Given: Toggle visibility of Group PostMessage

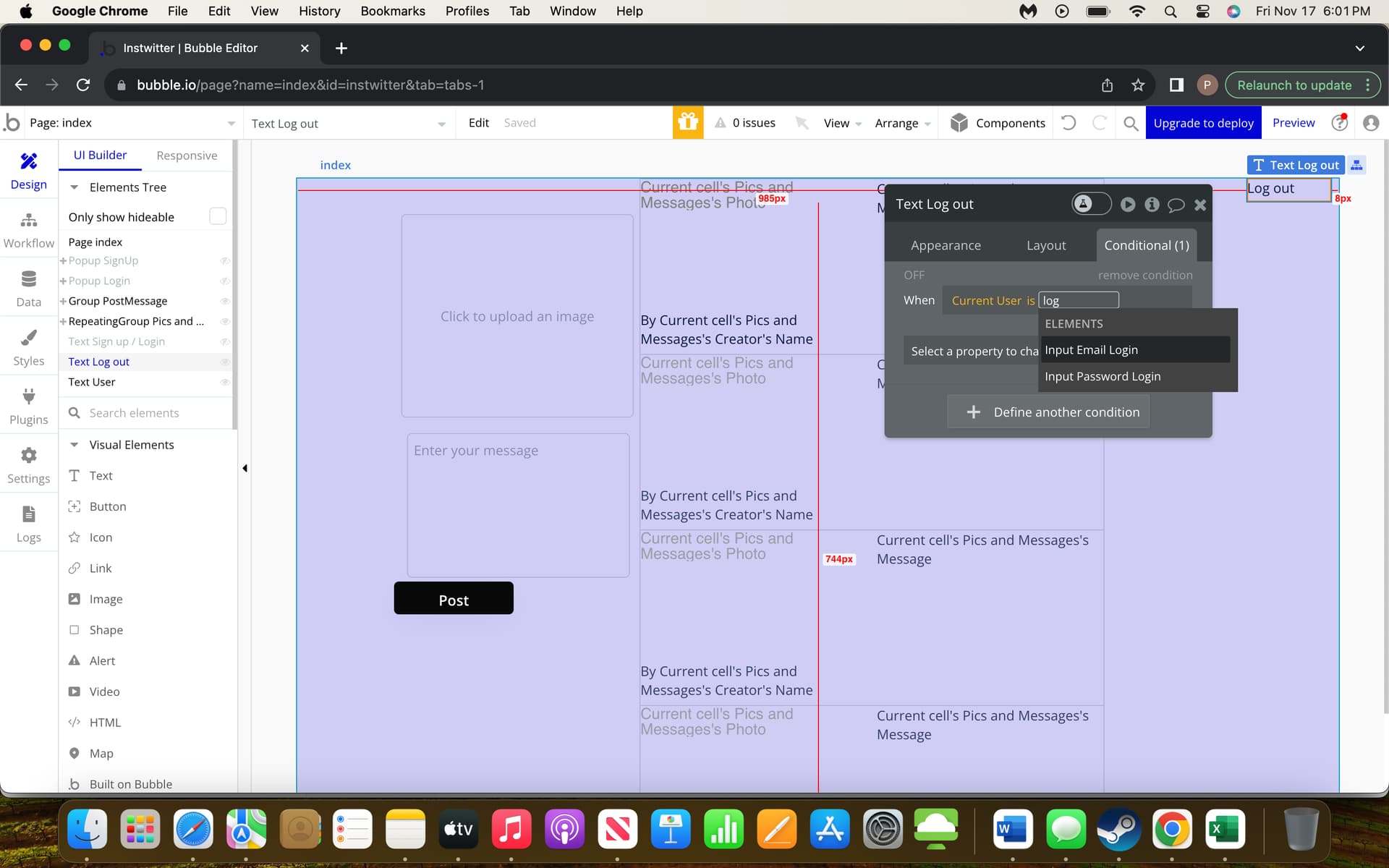Looking at the screenshot, I should point(225,301).
